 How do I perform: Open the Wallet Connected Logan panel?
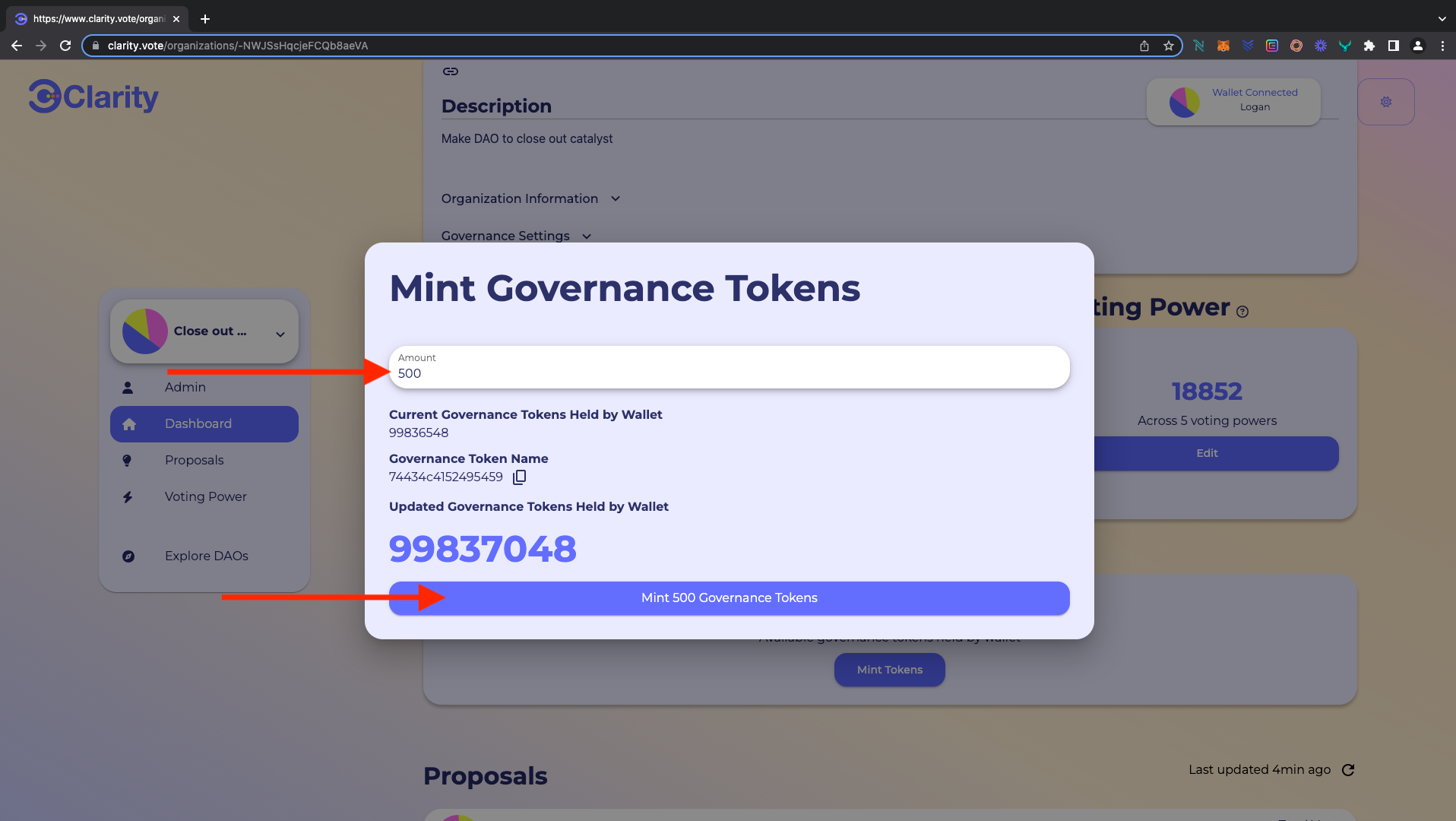tap(1233, 102)
